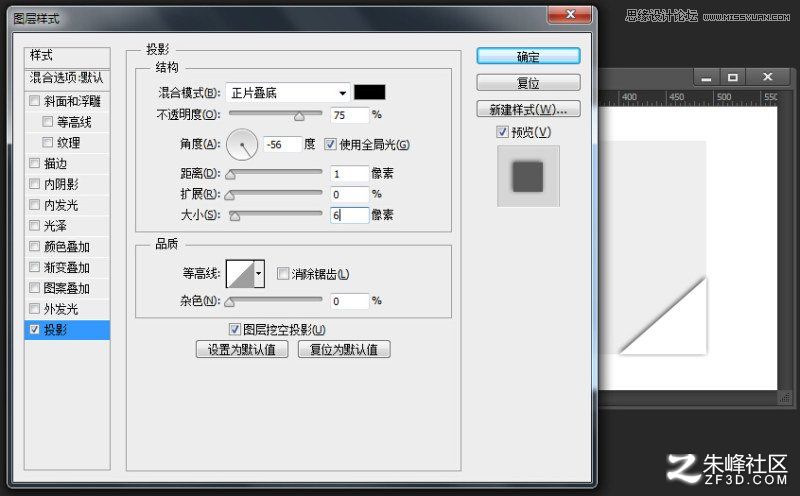Uncheck the 投影 style checkbox
Viewport: 800px width, 496px height.
(x=34, y=329)
